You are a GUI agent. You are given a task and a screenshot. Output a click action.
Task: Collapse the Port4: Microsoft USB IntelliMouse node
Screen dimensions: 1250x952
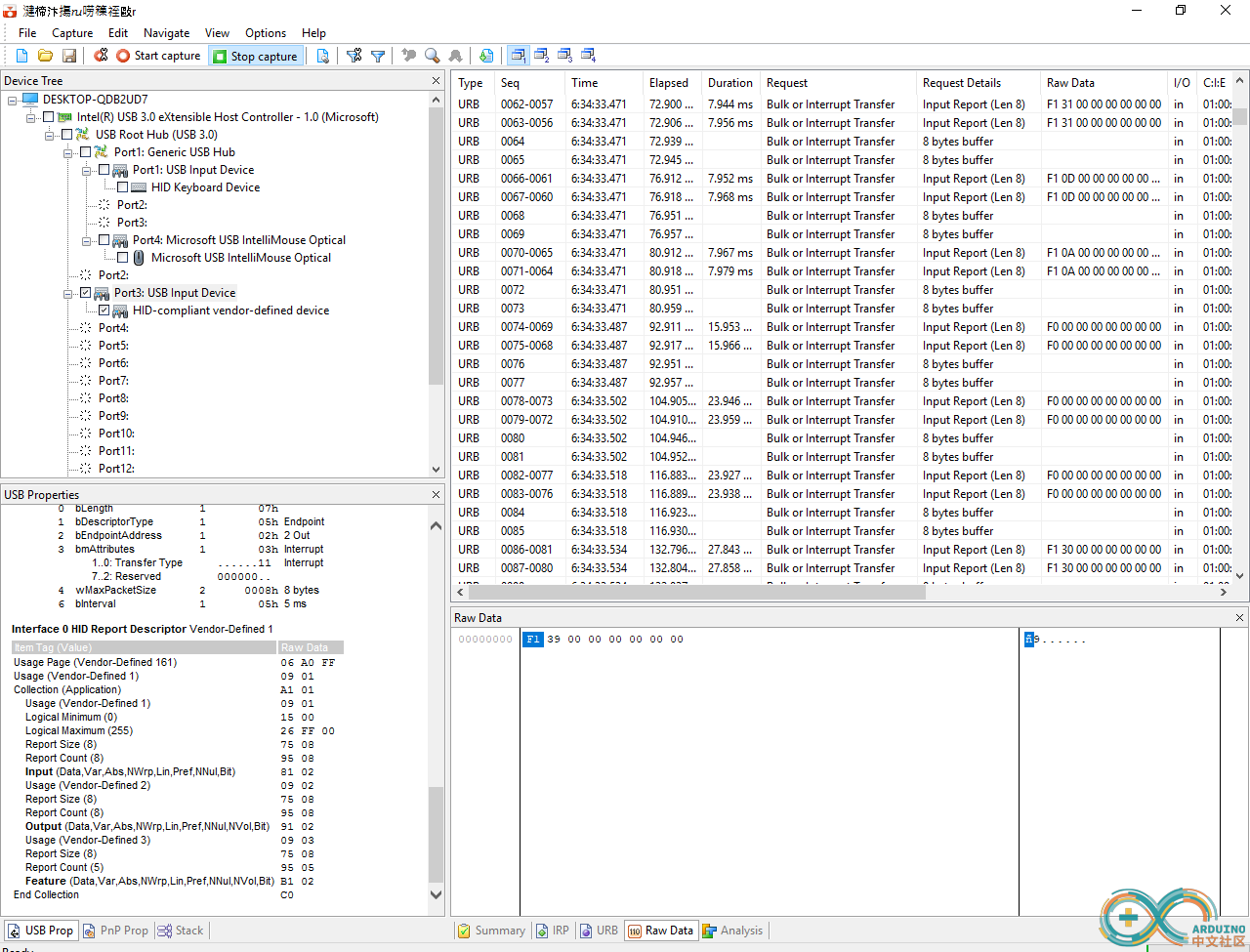coord(87,240)
